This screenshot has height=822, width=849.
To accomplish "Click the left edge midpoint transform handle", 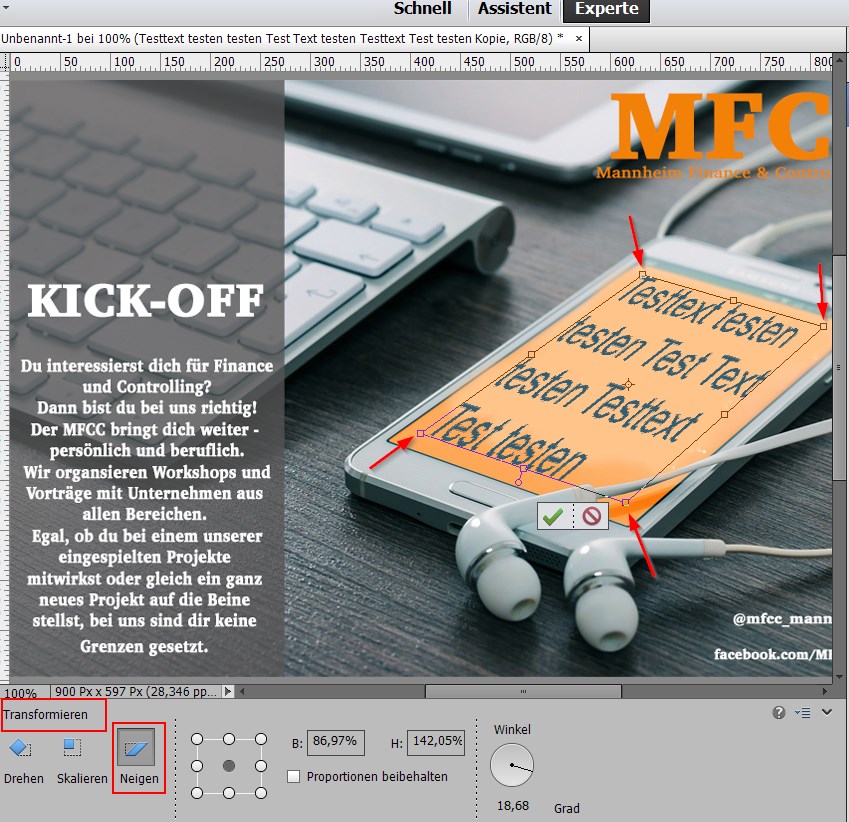I will click(531, 354).
